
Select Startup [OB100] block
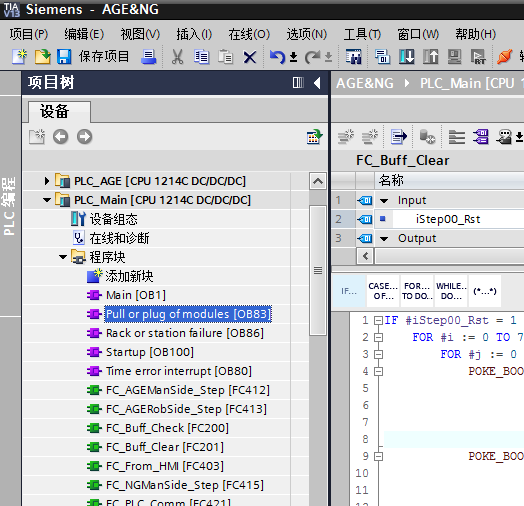point(150,352)
